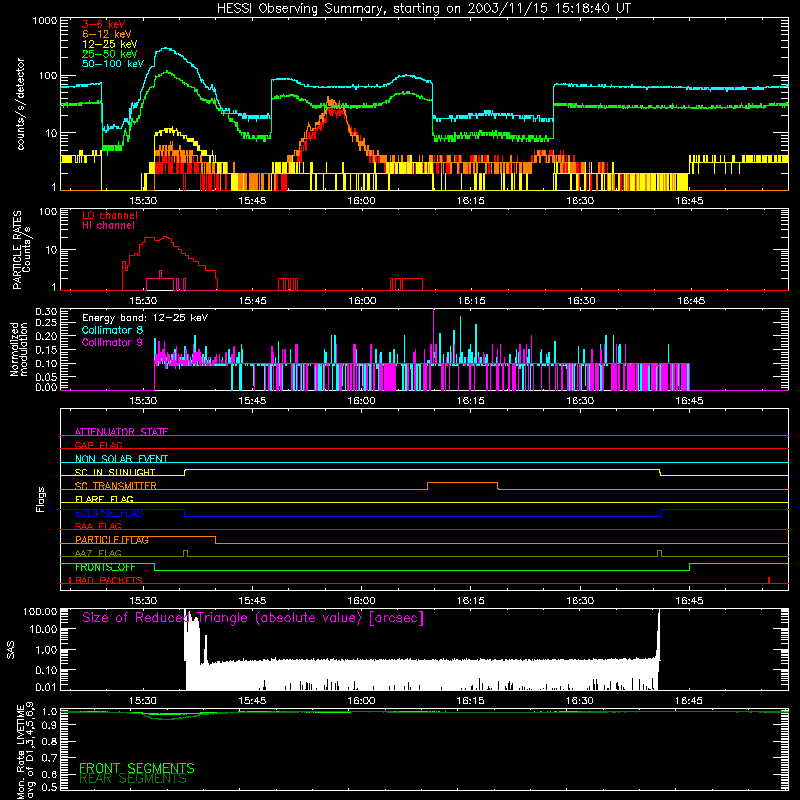Click the 'BAD_PACKETS' flag label
The height and width of the screenshot is (800, 800).
tap(108, 580)
